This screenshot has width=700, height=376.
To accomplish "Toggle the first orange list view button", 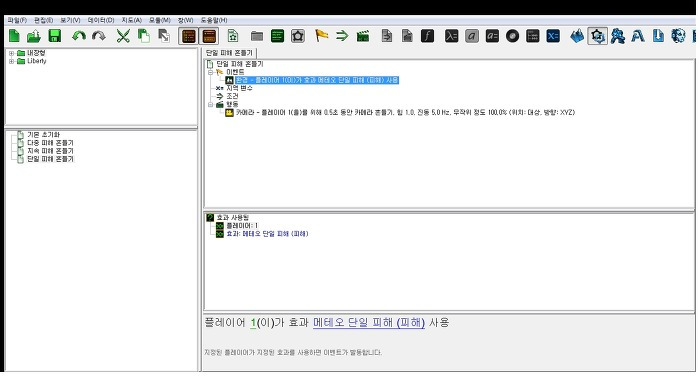I will 189,36.
